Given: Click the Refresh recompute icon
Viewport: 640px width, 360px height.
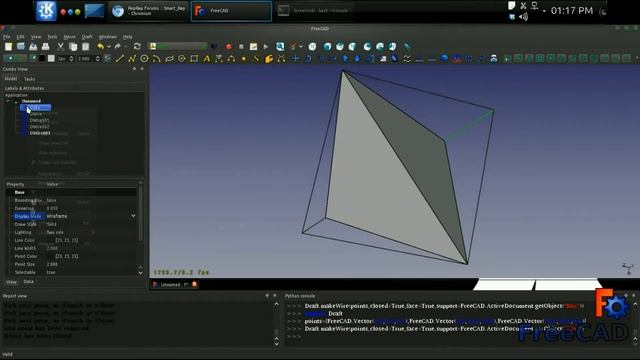Looking at the screenshot, I should coord(137,47).
